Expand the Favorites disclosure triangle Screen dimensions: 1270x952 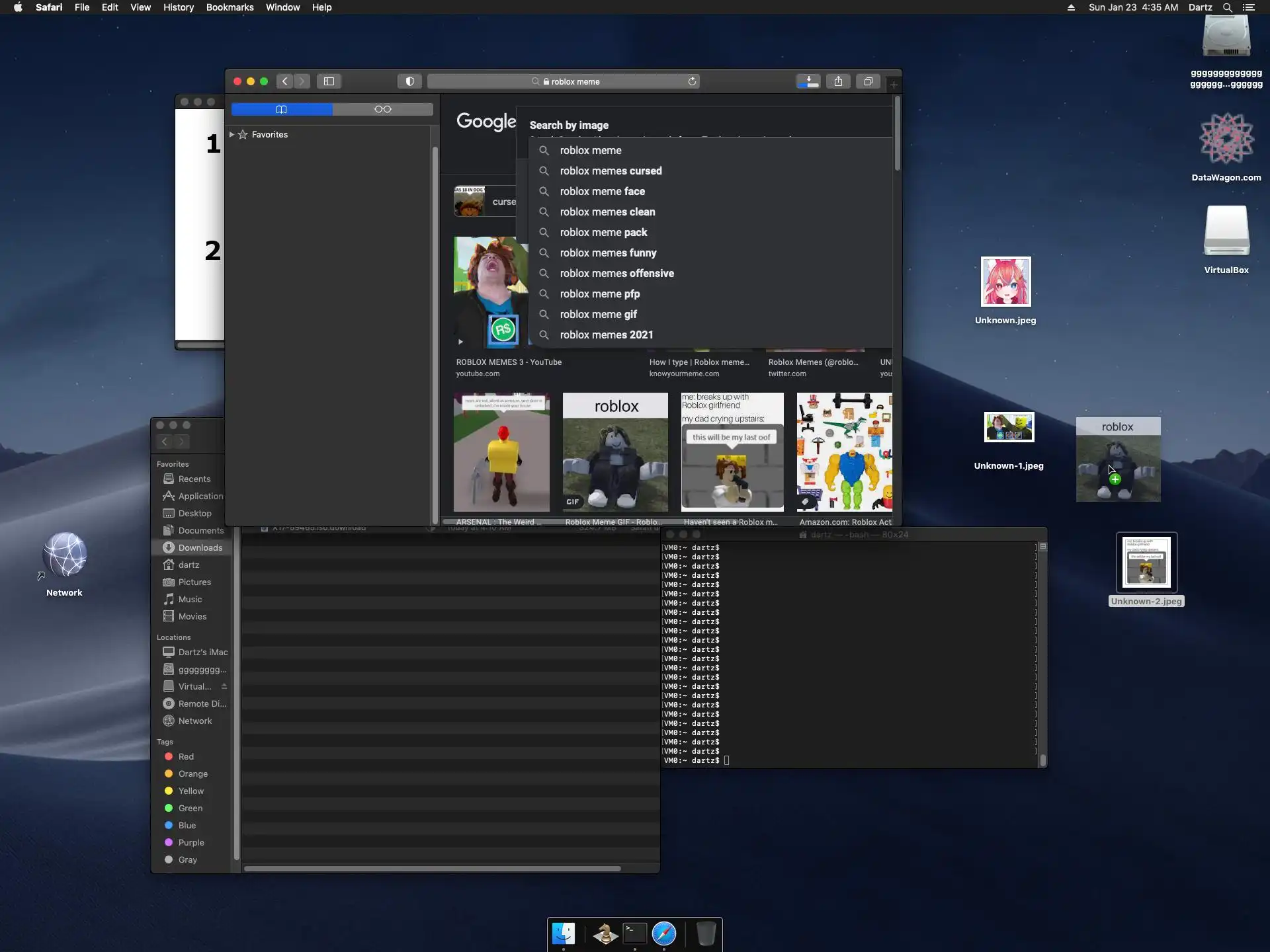point(232,134)
